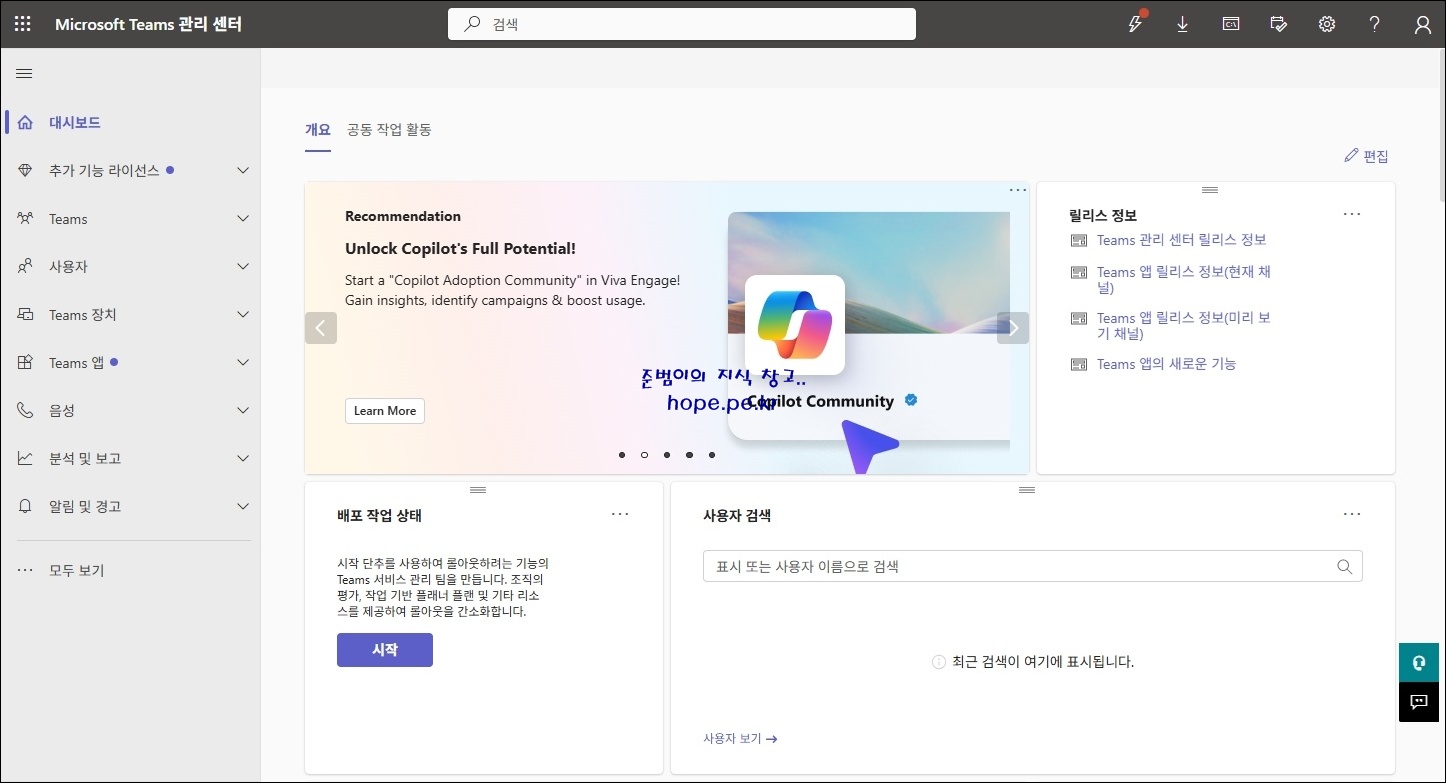
Task: Open the account profile icon
Action: [x=1423, y=25]
